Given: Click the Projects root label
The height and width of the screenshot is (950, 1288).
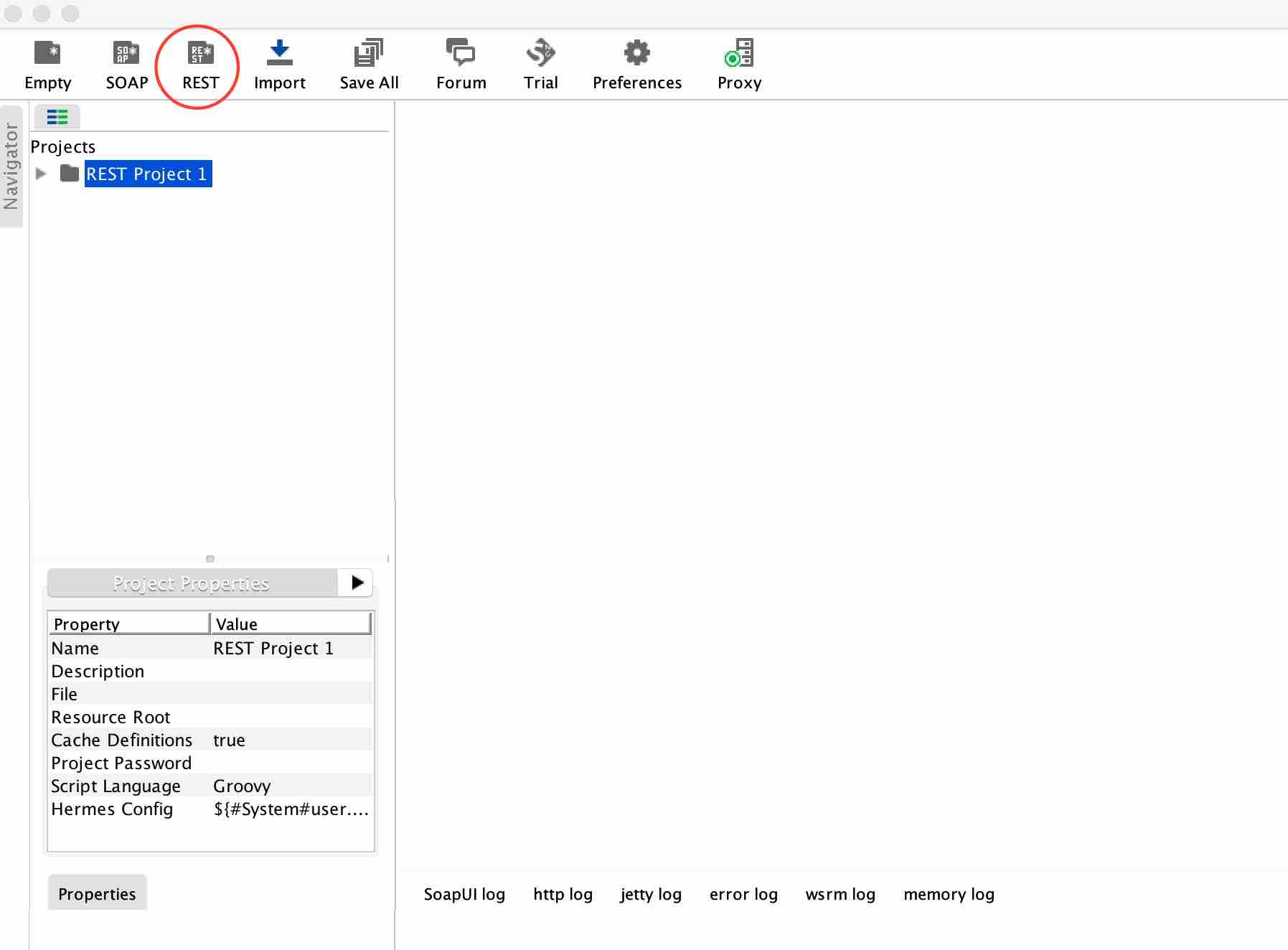Looking at the screenshot, I should tap(62, 146).
